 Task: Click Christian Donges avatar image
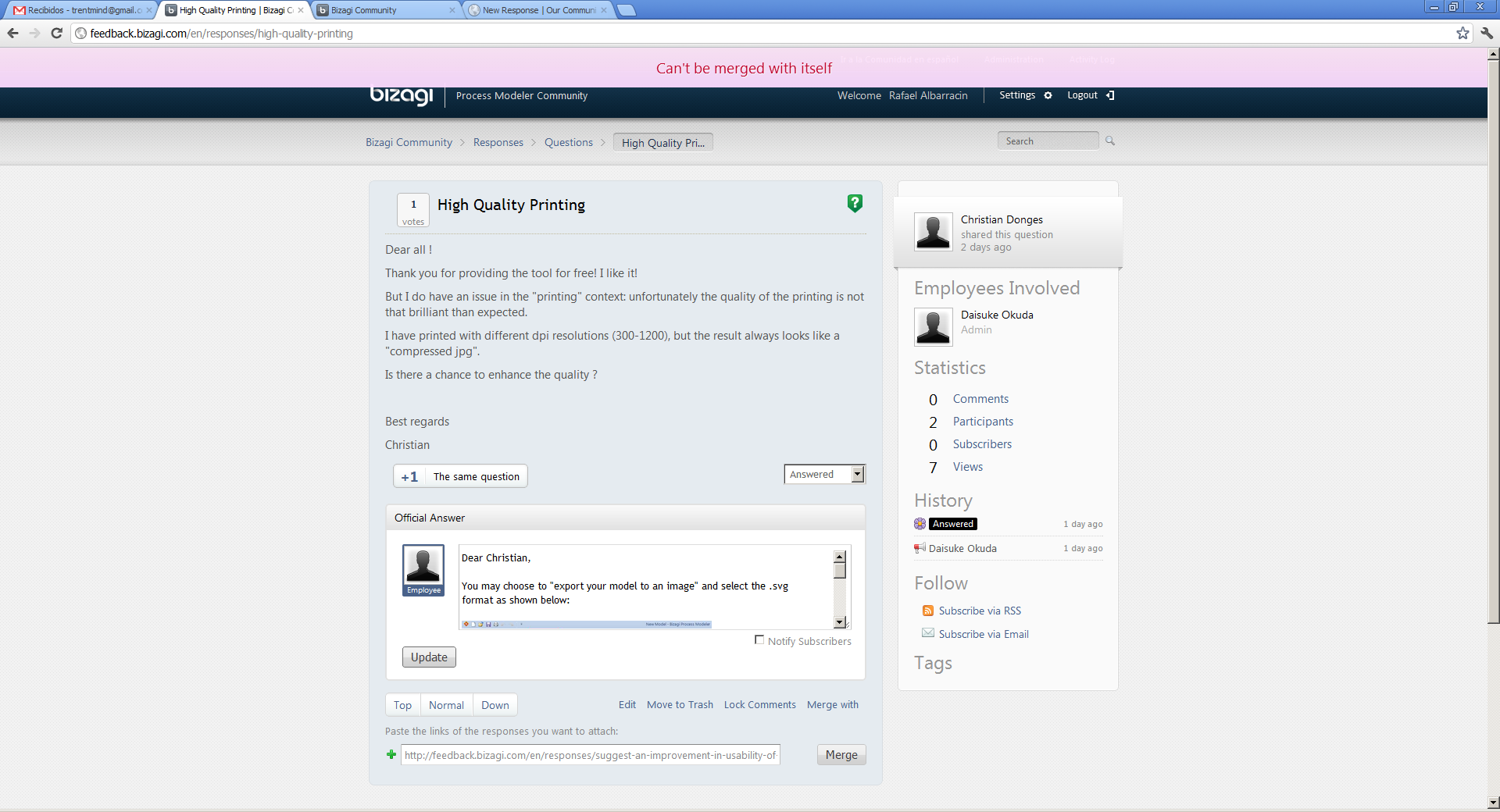point(933,232)
